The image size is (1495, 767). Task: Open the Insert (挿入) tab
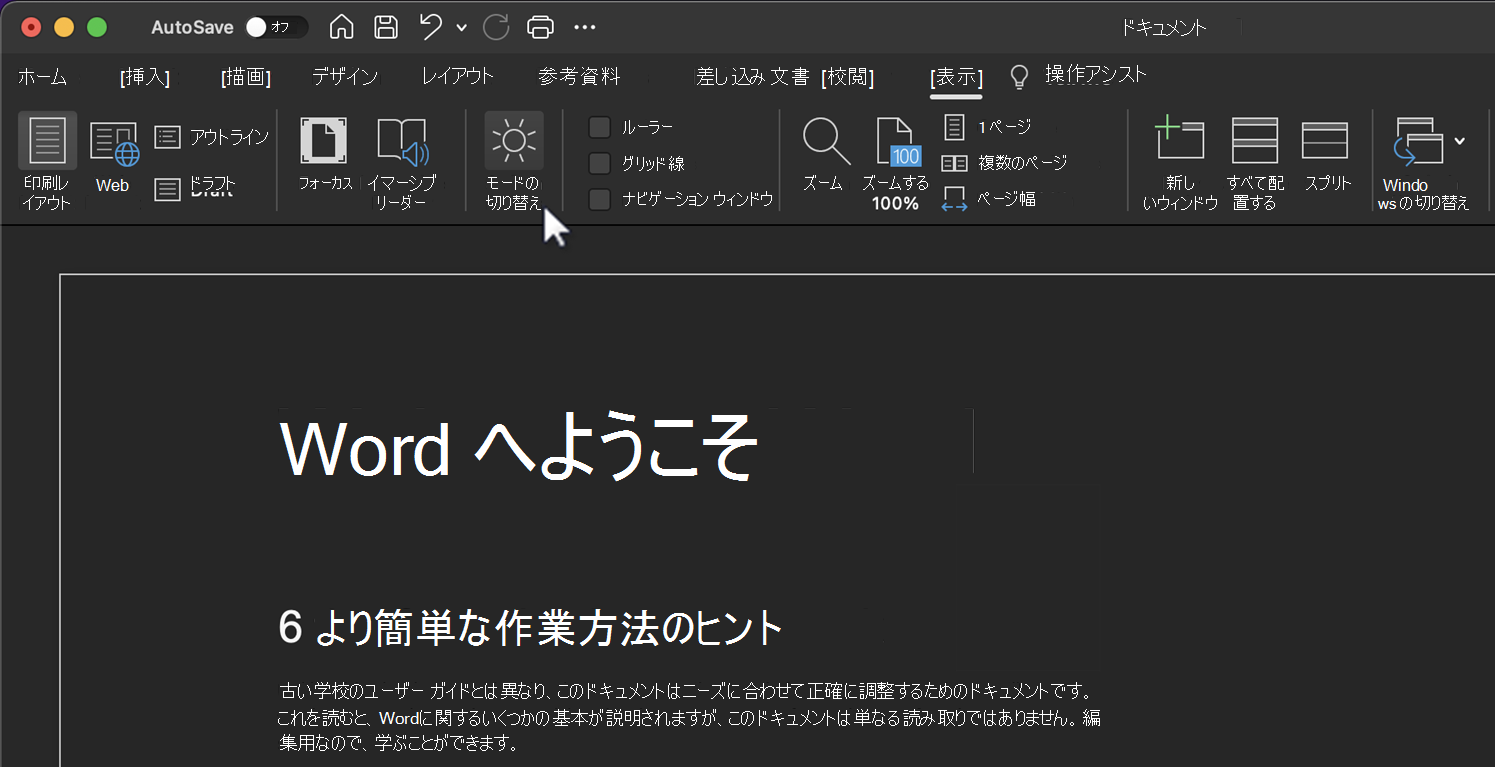coord(145,77)
